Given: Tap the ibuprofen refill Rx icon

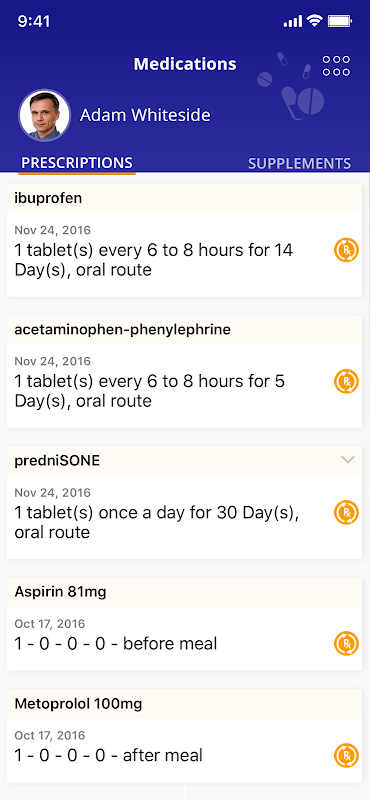Looking at the screenshot, I should pos(347,250).
